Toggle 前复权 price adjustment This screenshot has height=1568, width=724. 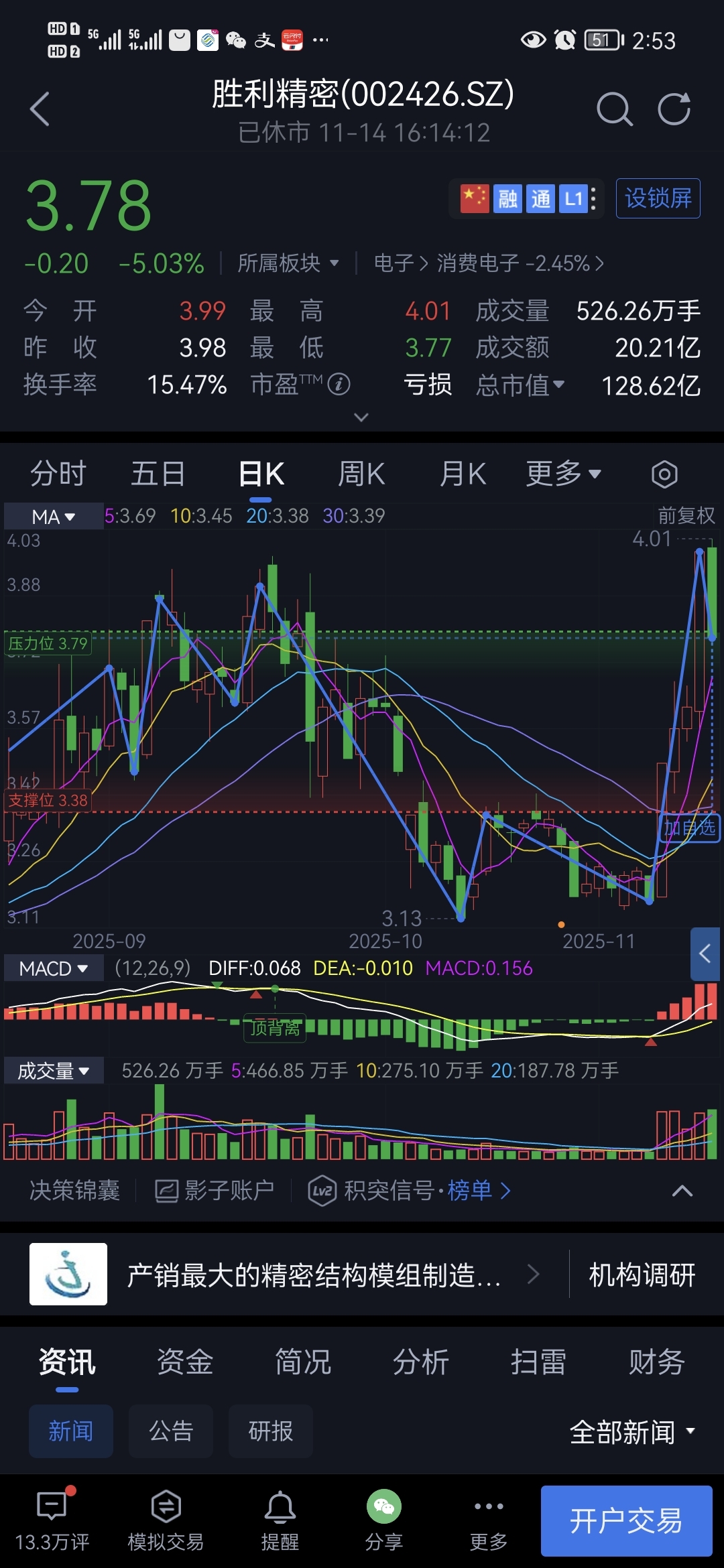pyautogui.click(x=686, y=515)
